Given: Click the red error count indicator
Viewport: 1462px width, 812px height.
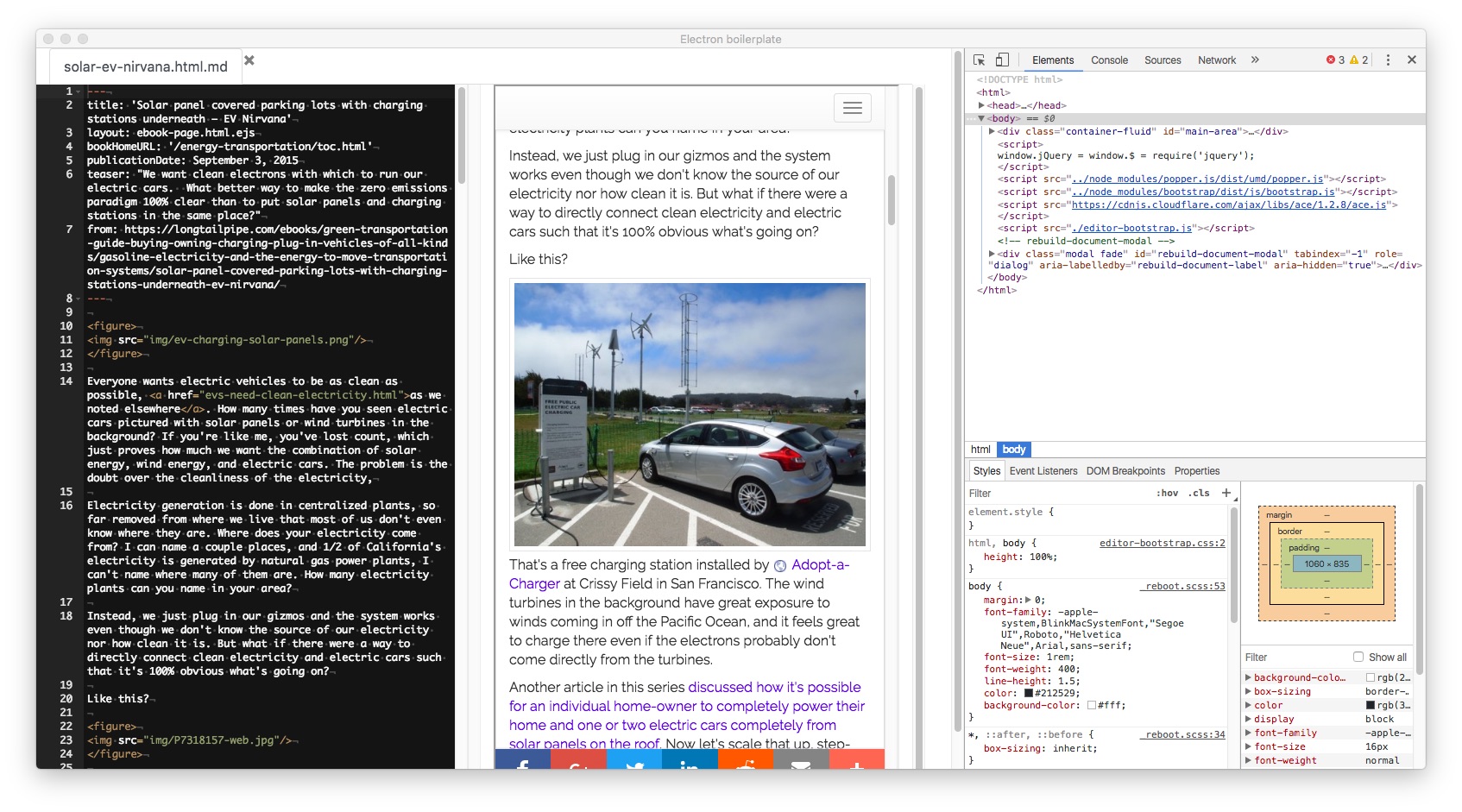Looking at the screenshot, I should (x=1335, y=60).
